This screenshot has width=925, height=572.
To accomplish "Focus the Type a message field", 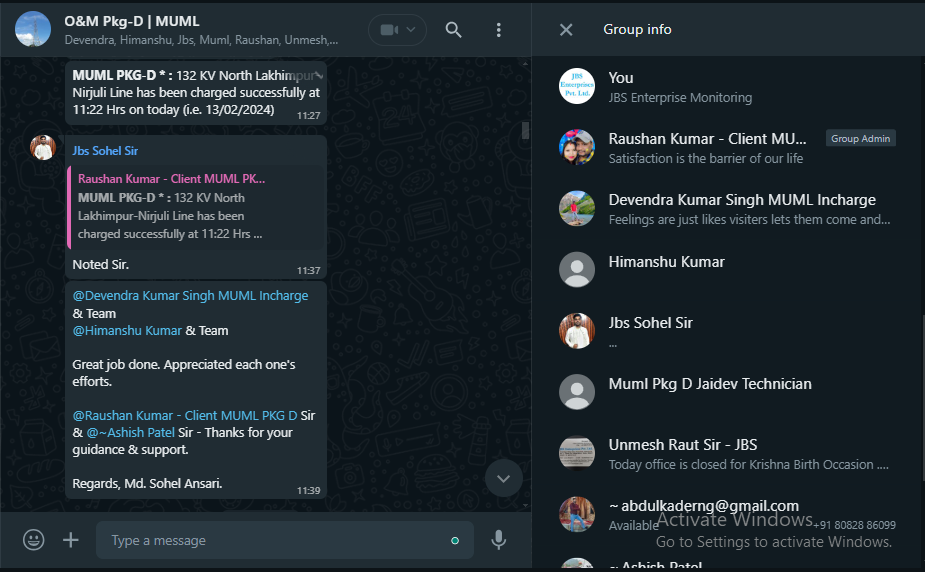I will 285,540.
